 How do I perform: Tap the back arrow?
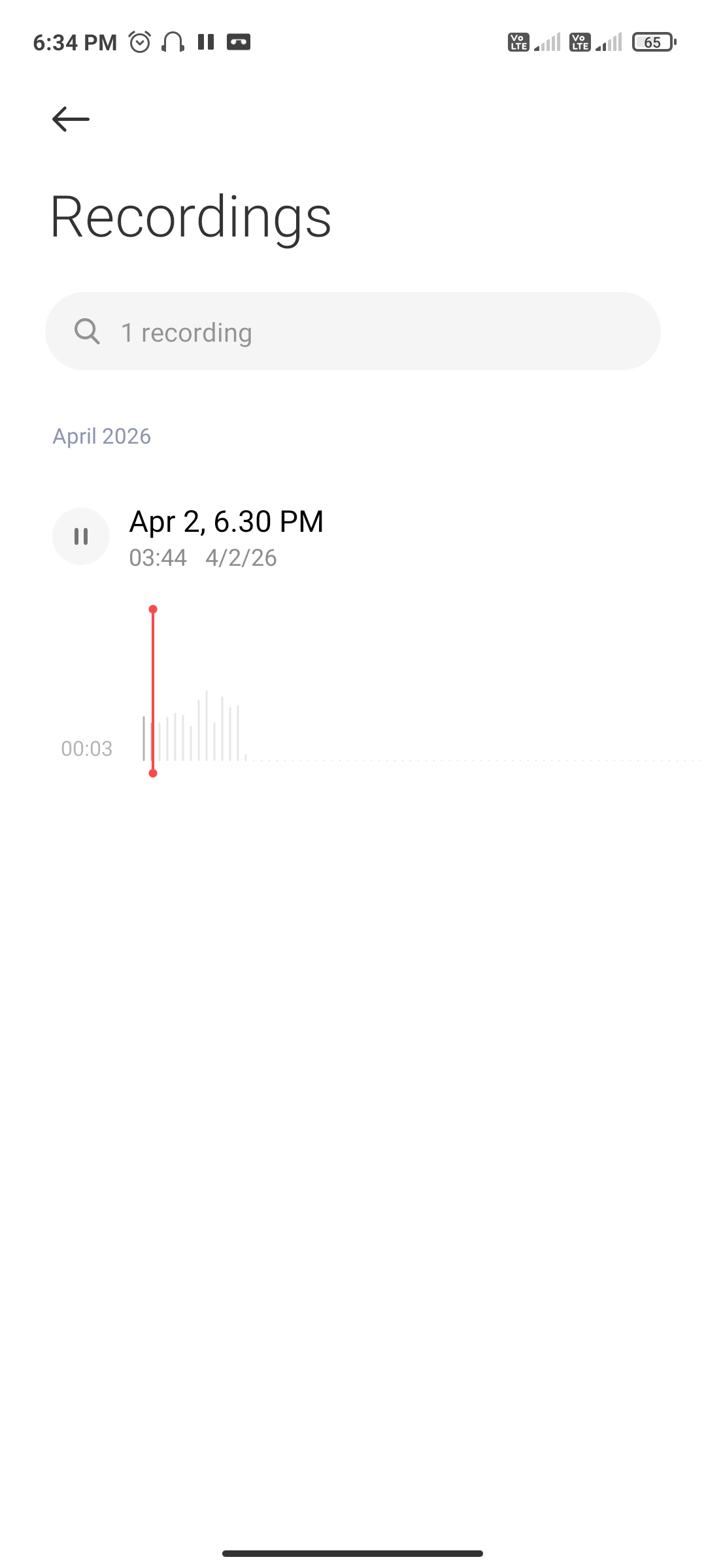click(71, 119)
